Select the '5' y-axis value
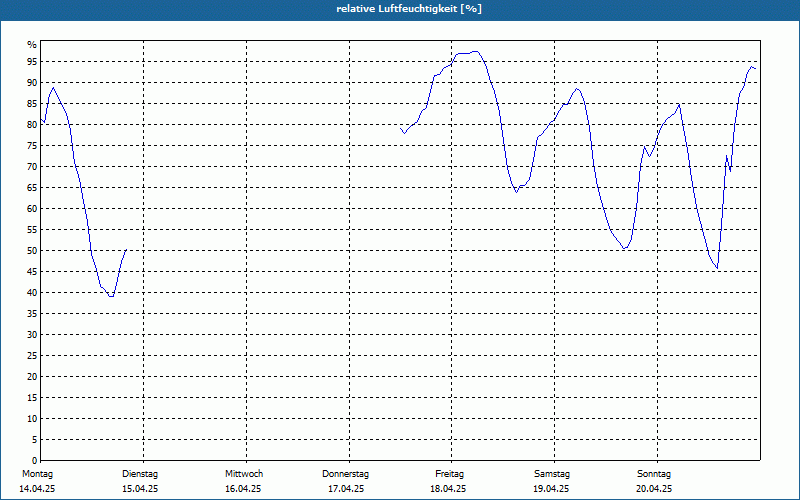This screenshot has height=500, width=800. click(34, 440)
